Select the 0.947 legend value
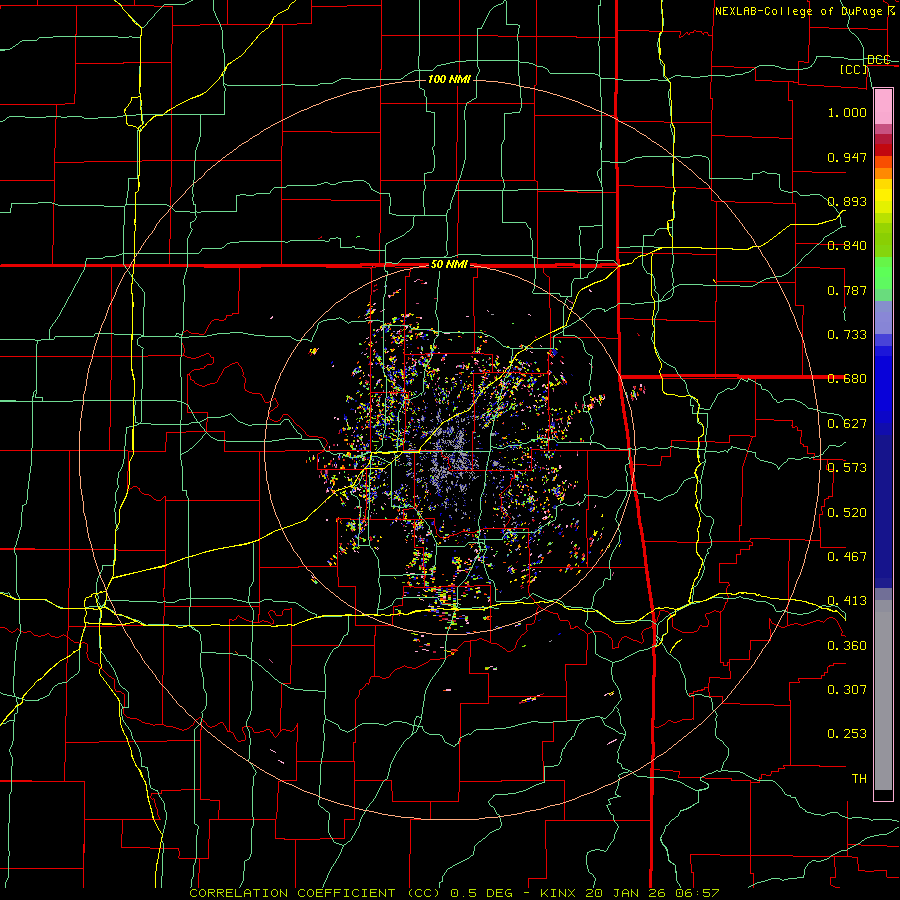The image size is (900, 900). (847, 157)
